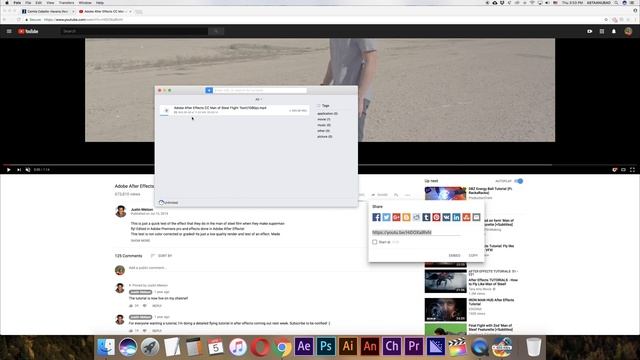640x360 pixels.
Task: Launch After Effects from the Dock
Action: pos(304,347)
